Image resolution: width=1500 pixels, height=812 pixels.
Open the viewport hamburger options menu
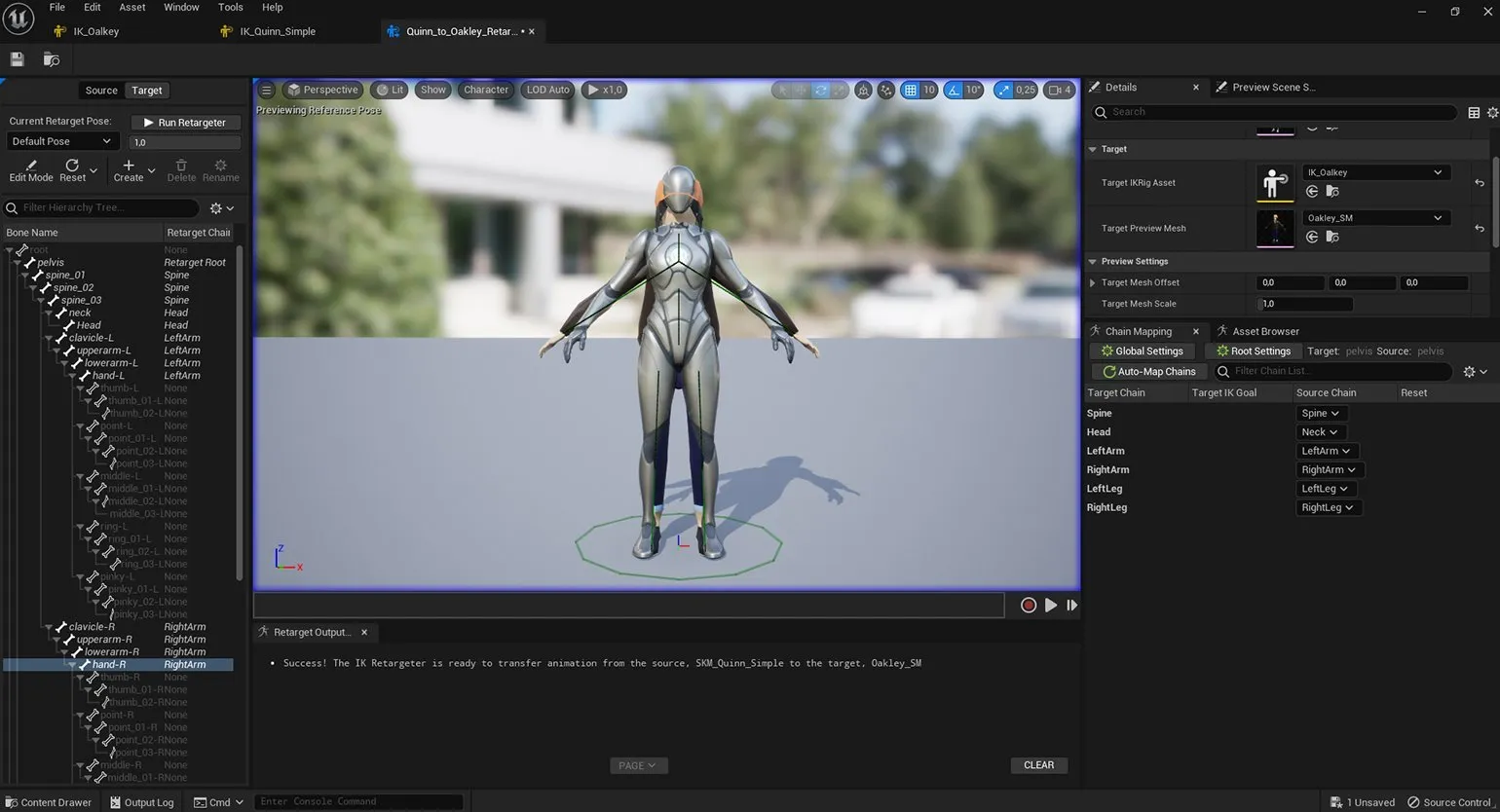pos(266,90)
